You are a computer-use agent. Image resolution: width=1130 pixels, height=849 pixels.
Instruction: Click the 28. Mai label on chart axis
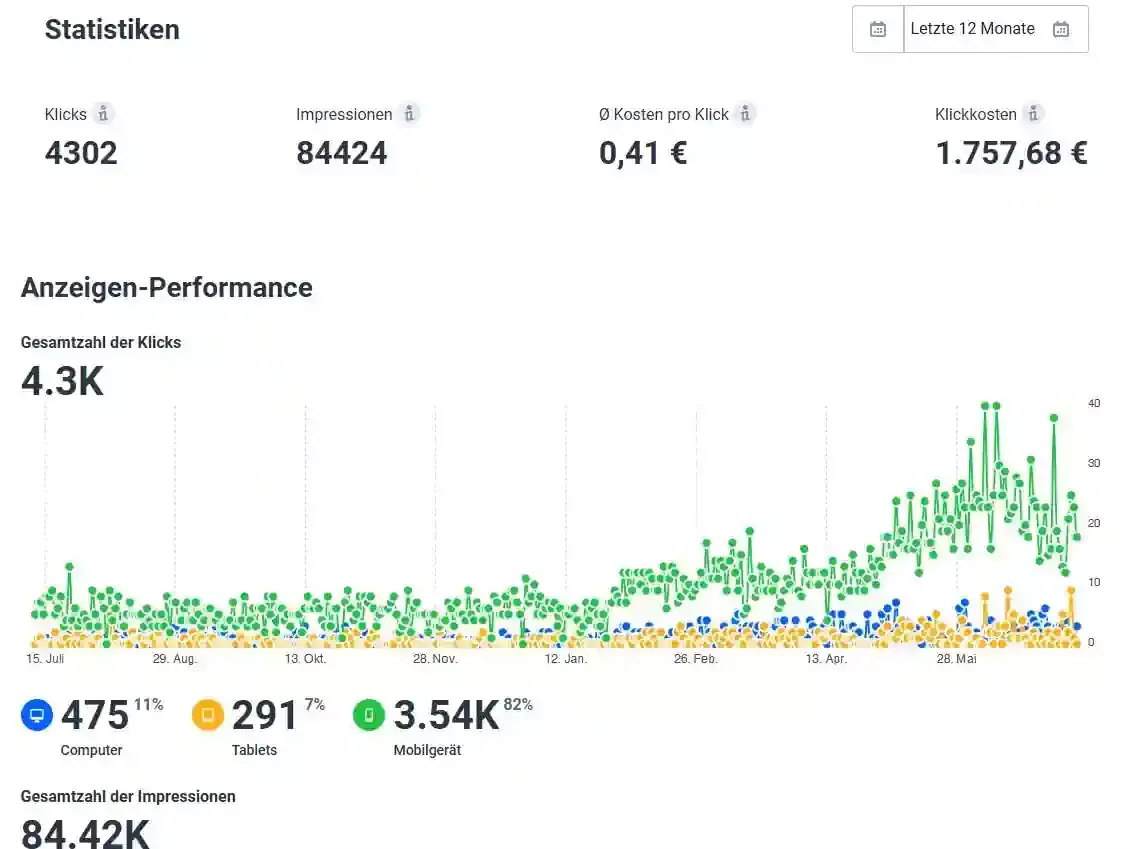click(x=956, y=660)
